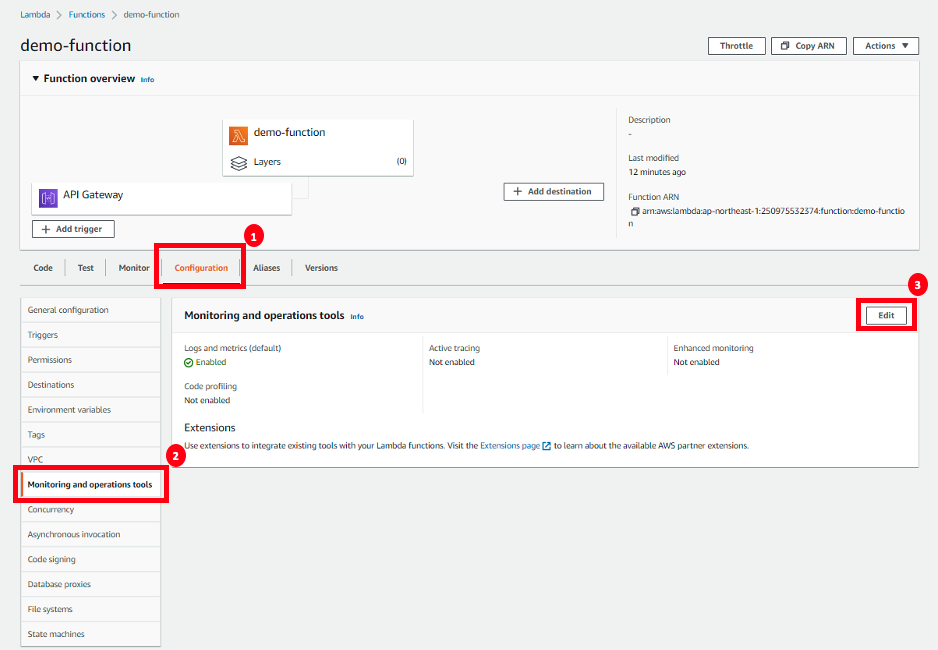Click the demo-function box in the diagram
Viewport: 938px width, 650px height.
(318, 148)
